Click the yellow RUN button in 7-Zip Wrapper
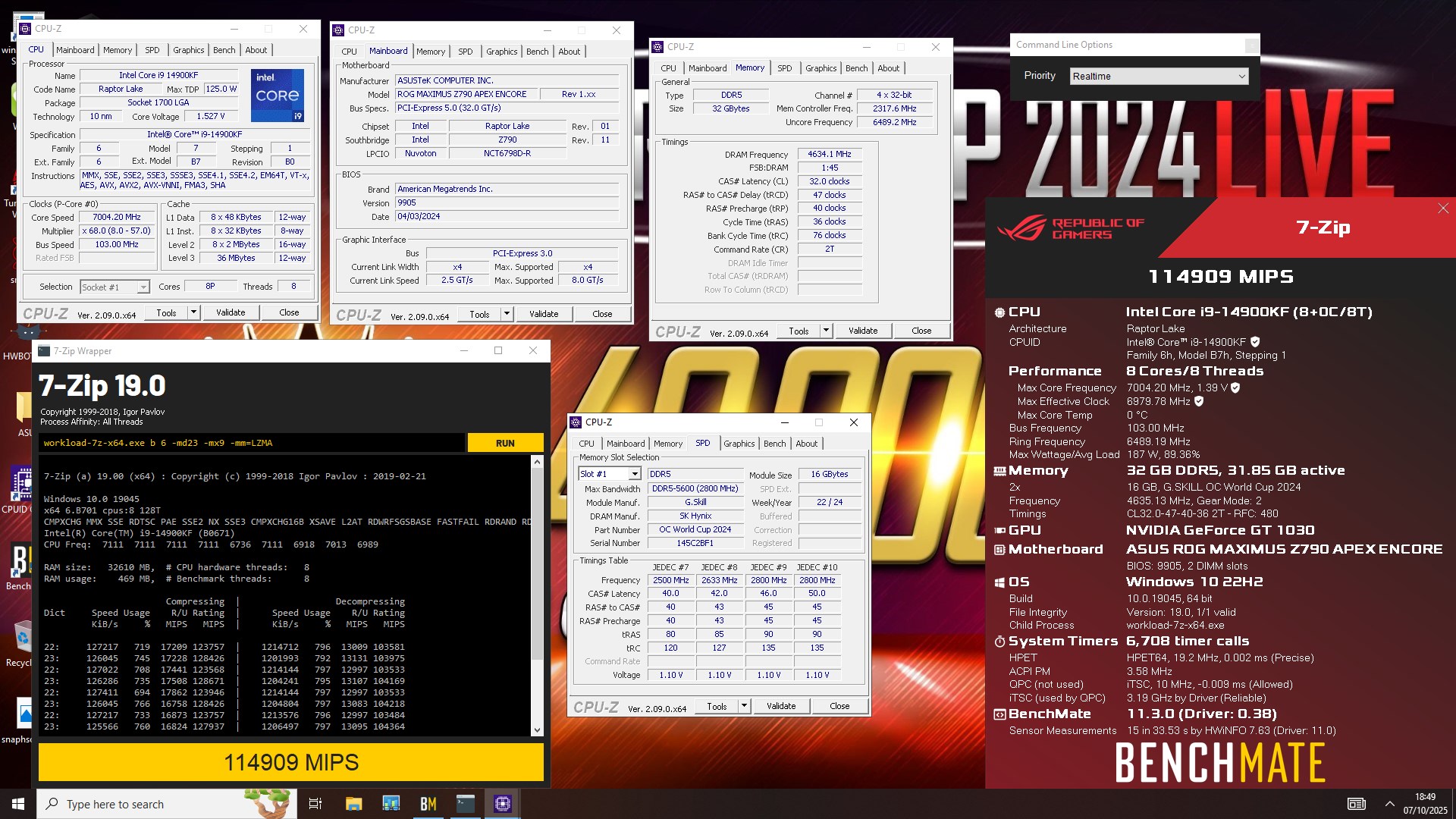 (x=505, y=443)
